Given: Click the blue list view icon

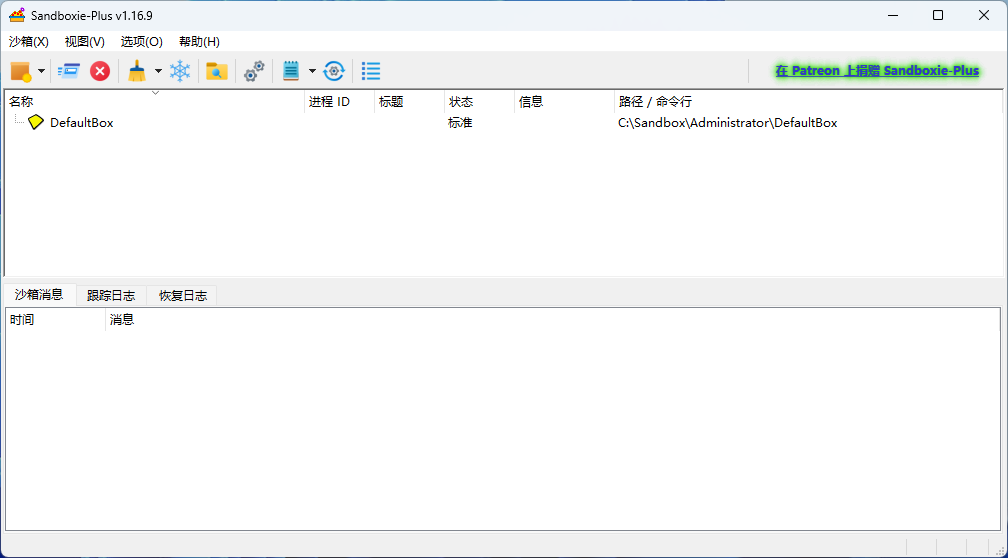Looking at the screenshot, I should click(371, 71).
